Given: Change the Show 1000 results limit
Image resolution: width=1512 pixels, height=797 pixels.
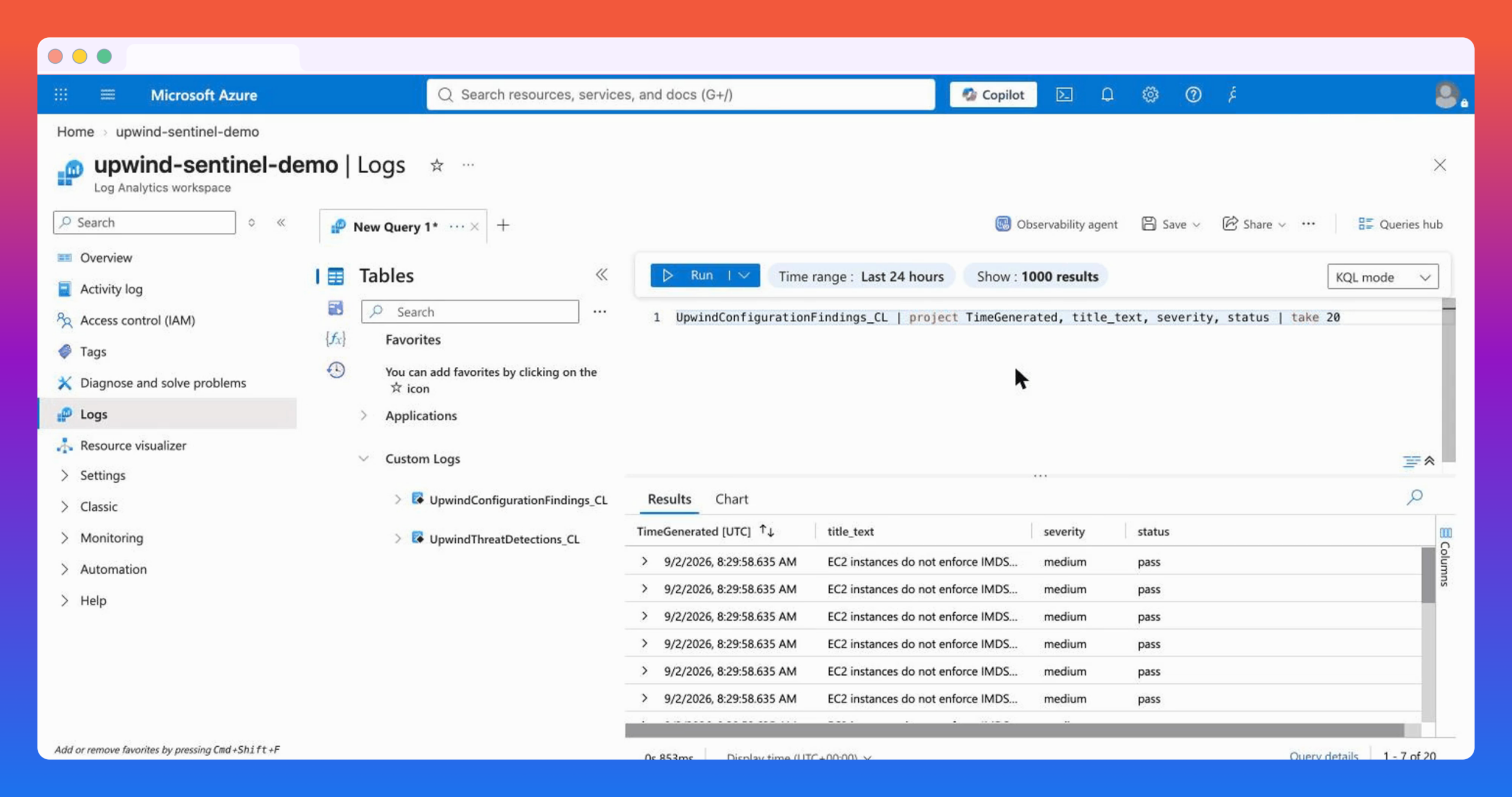Looking at the screenshot, I should [x=1037, y=276].
